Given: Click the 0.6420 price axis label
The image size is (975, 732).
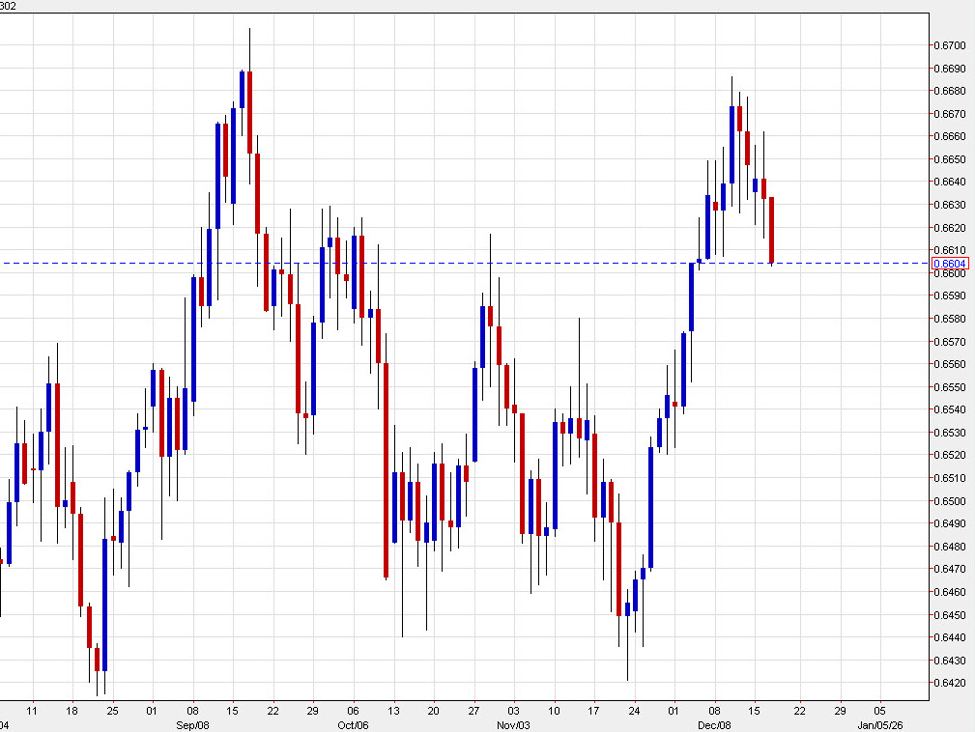Looking at the screenshot, I should pos(948,684).
